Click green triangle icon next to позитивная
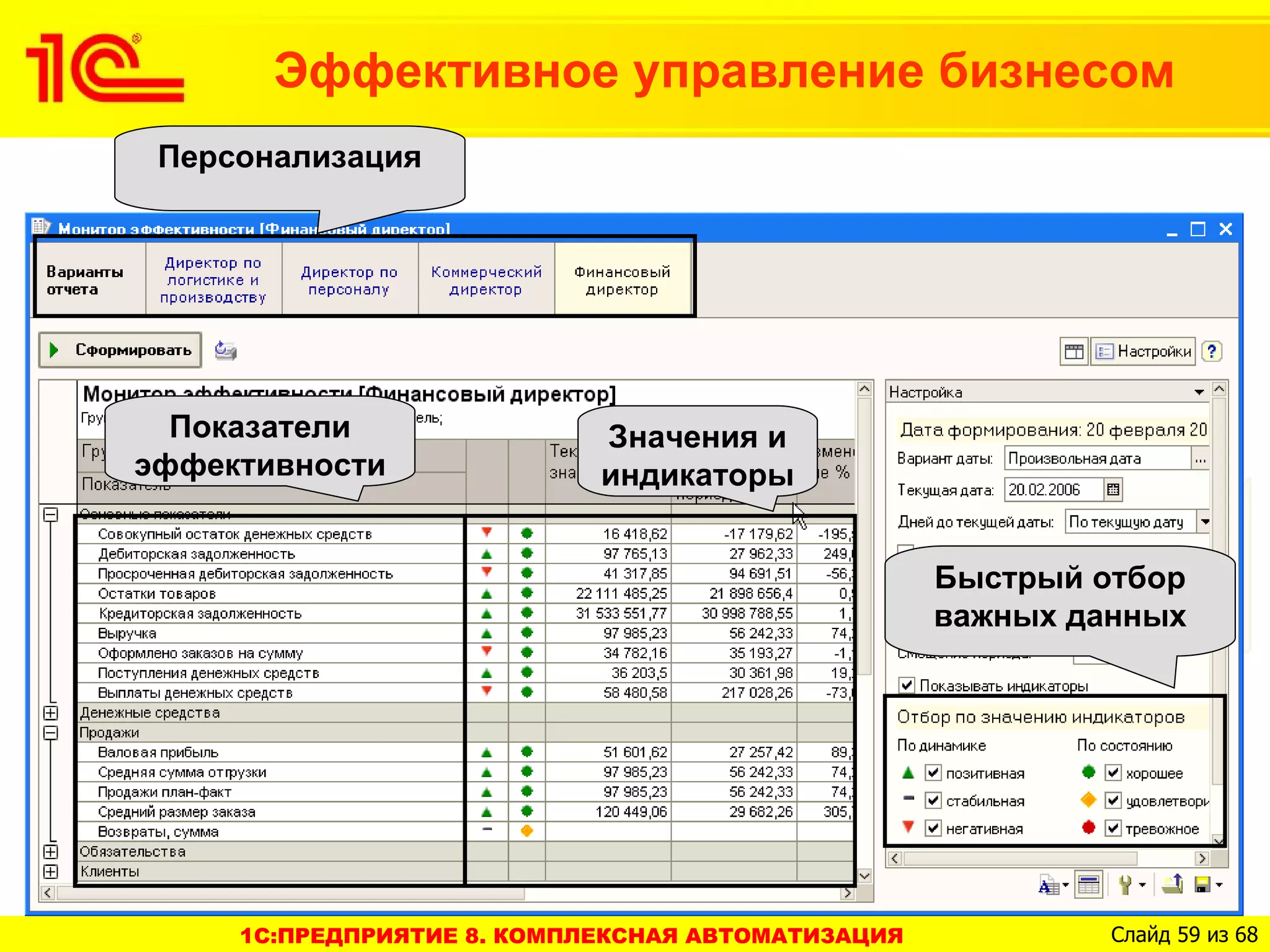Viewport: 1270px width, 952px height. tap(908, 773)
